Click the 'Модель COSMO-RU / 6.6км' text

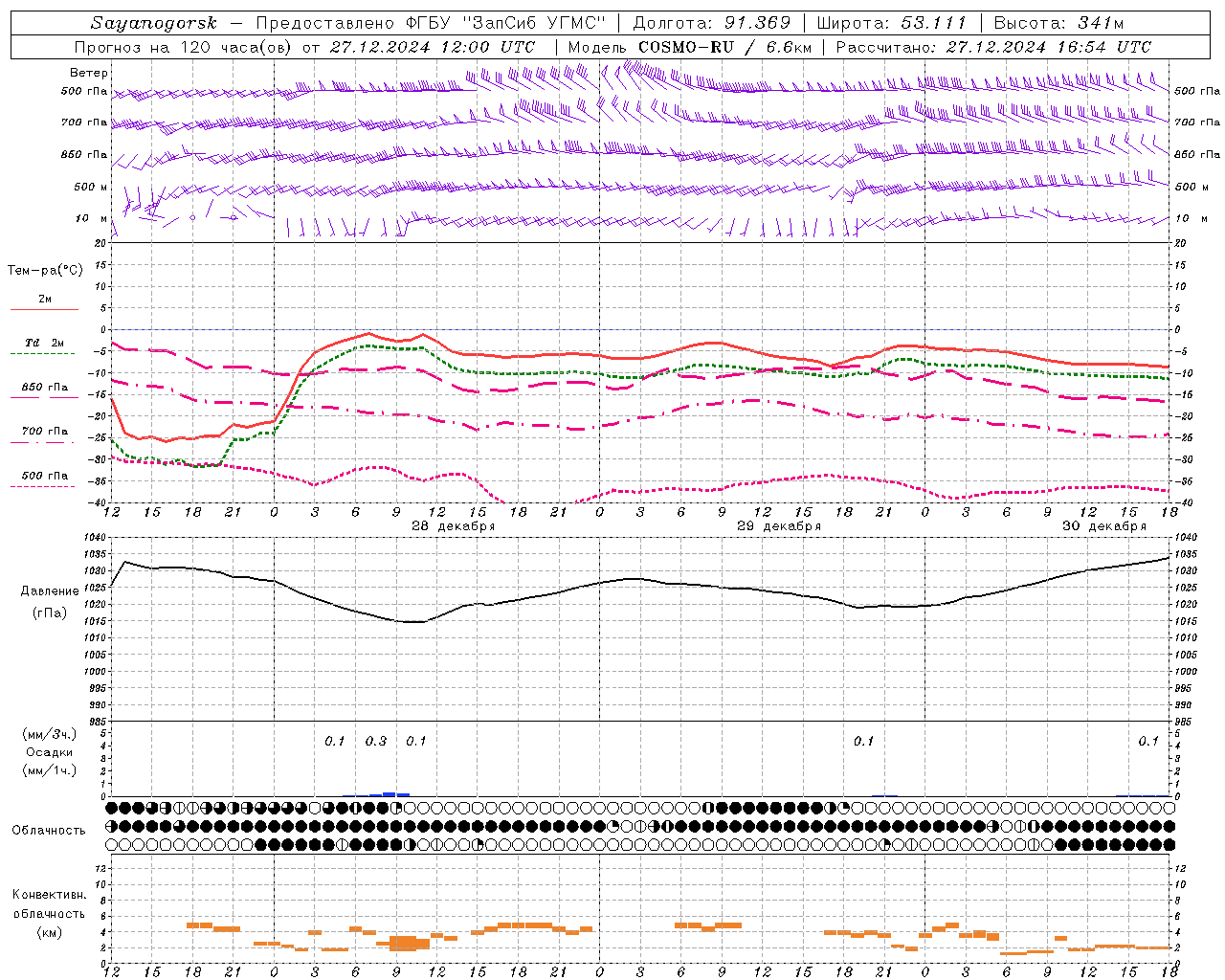click(x=690, y=47)
